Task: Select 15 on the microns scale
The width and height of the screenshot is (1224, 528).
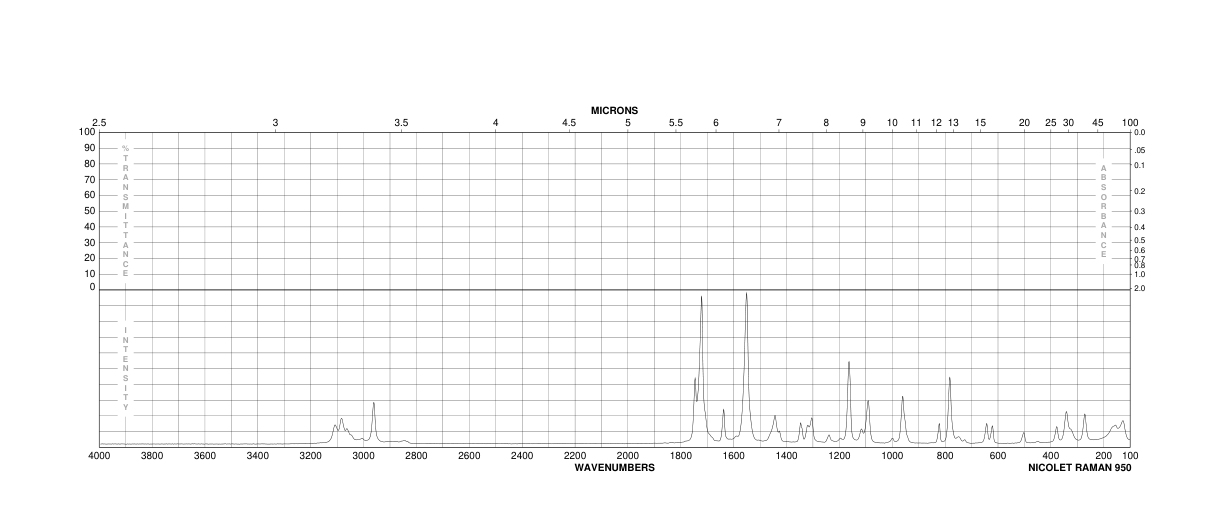Action: point(981,123)
